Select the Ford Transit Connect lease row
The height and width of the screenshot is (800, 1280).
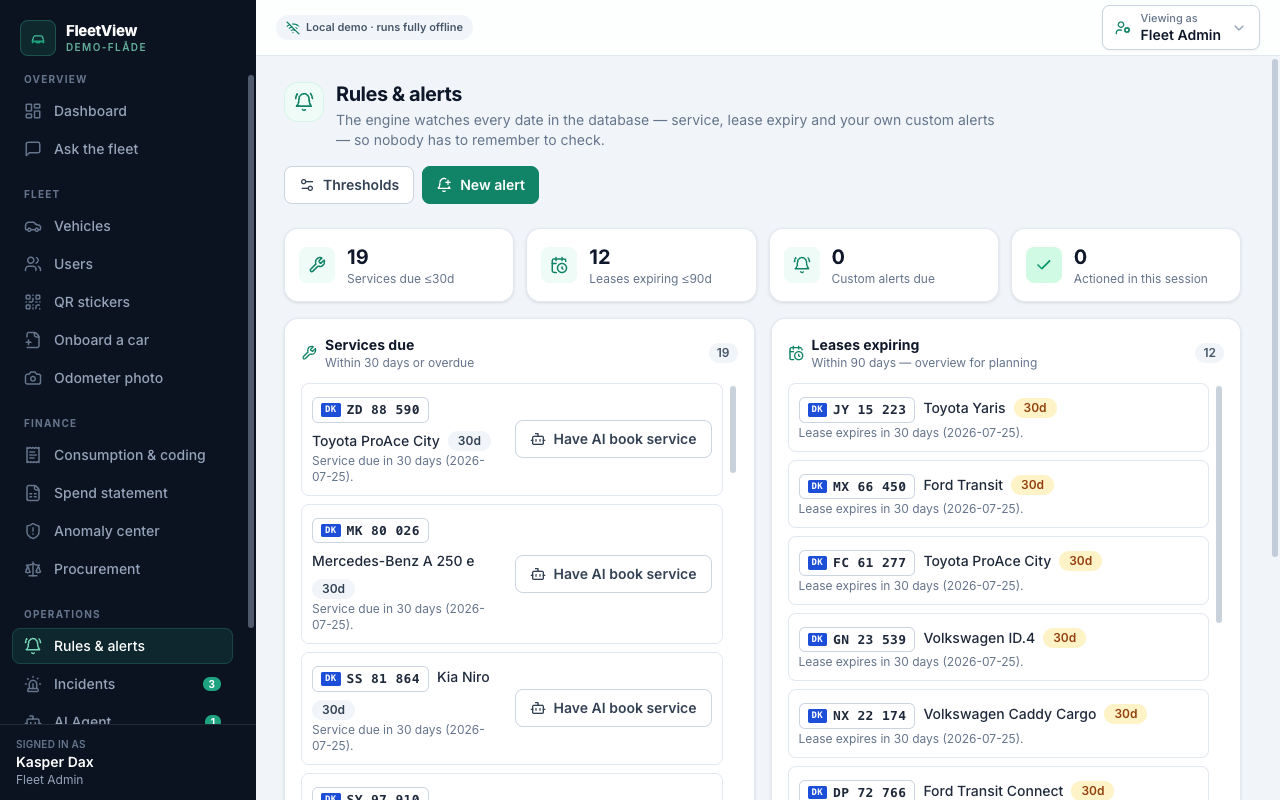[x=998, y=783]
